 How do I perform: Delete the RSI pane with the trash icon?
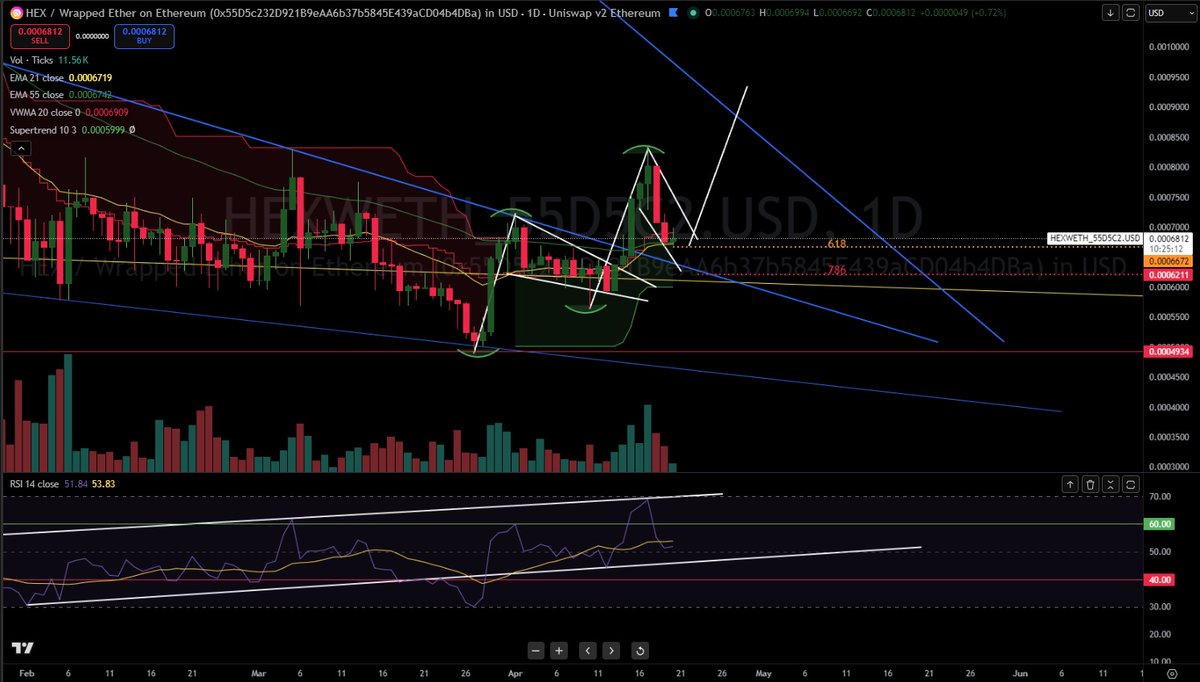tap(1090, 484)
